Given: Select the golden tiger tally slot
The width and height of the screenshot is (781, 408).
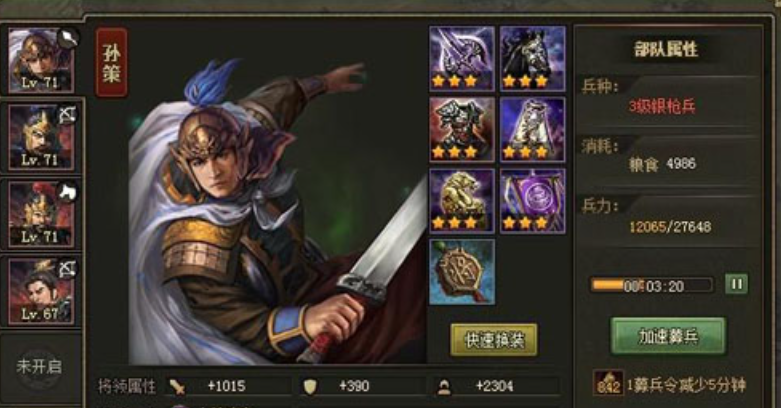Looking at the screenshot, I should click(462, 201).
